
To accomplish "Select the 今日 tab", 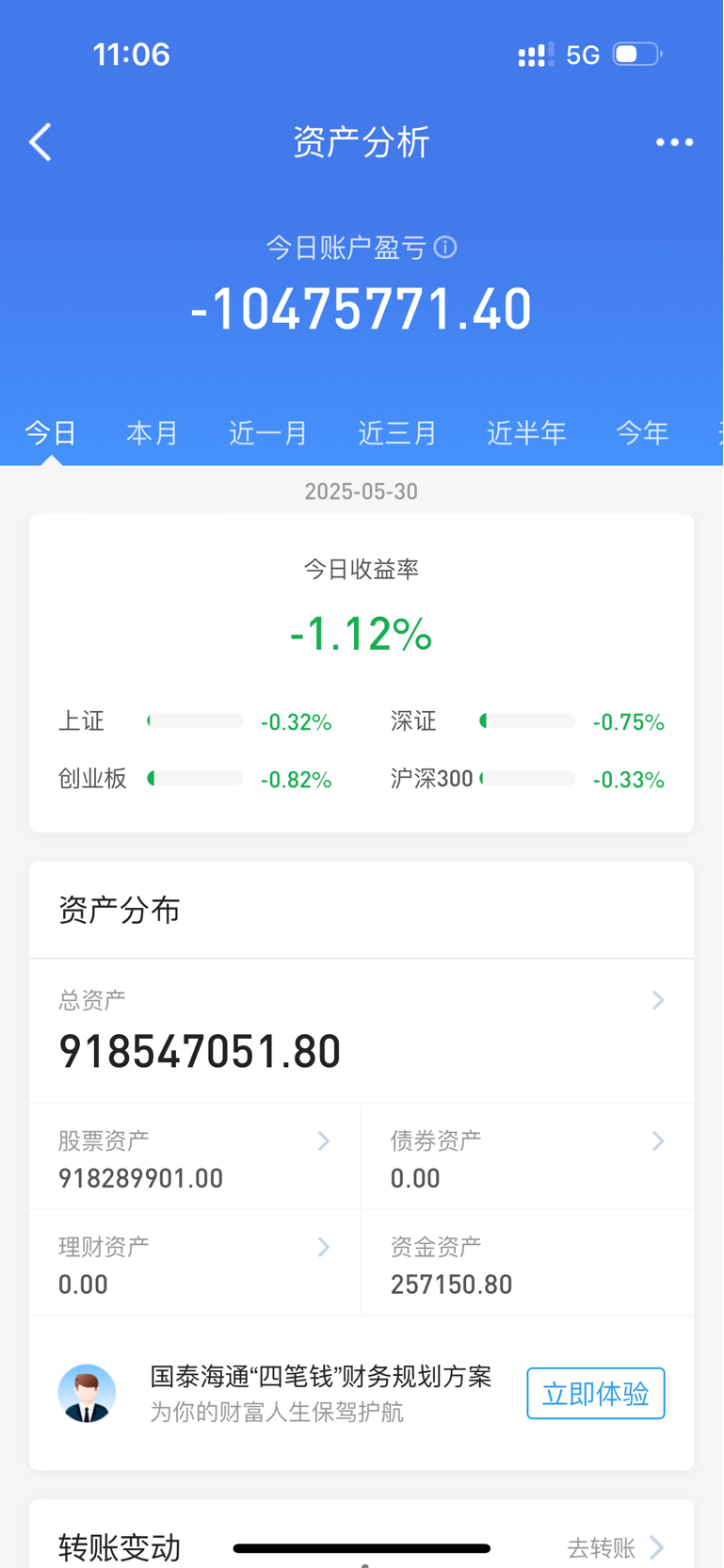I will (x=50, y=433).
